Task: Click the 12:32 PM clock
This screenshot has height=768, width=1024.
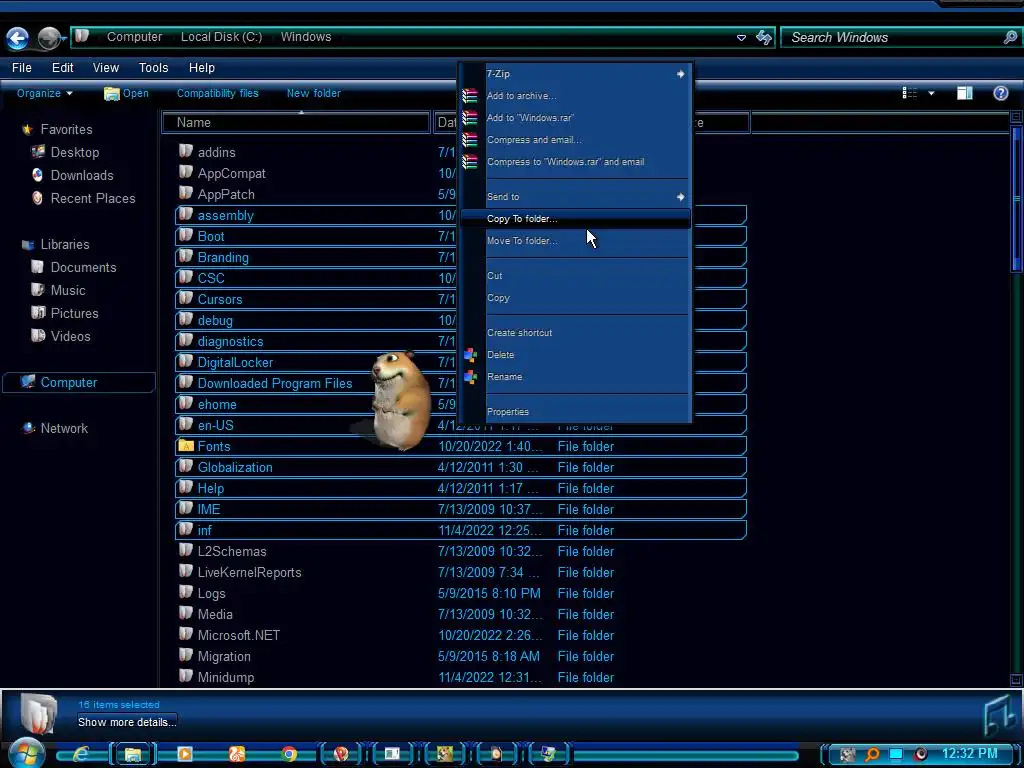Action: pyautogui.click(x=969, y=754)
